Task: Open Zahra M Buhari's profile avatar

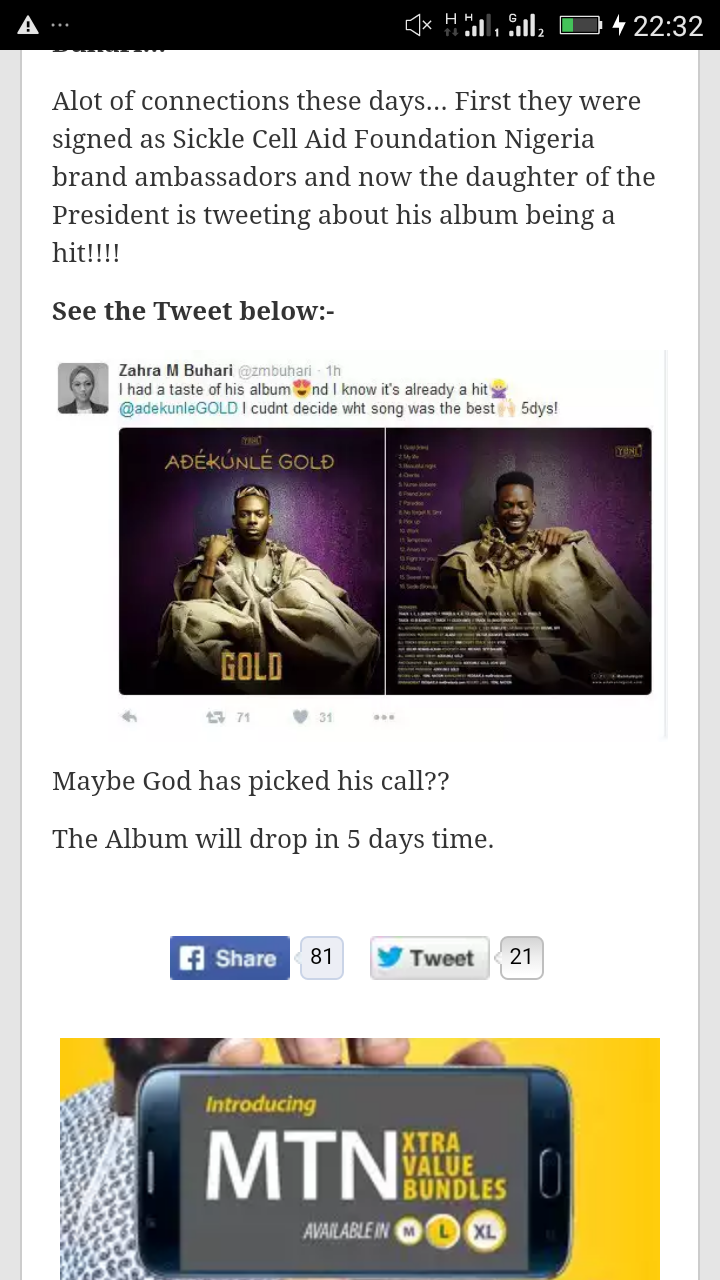Action: click(83, 388)
